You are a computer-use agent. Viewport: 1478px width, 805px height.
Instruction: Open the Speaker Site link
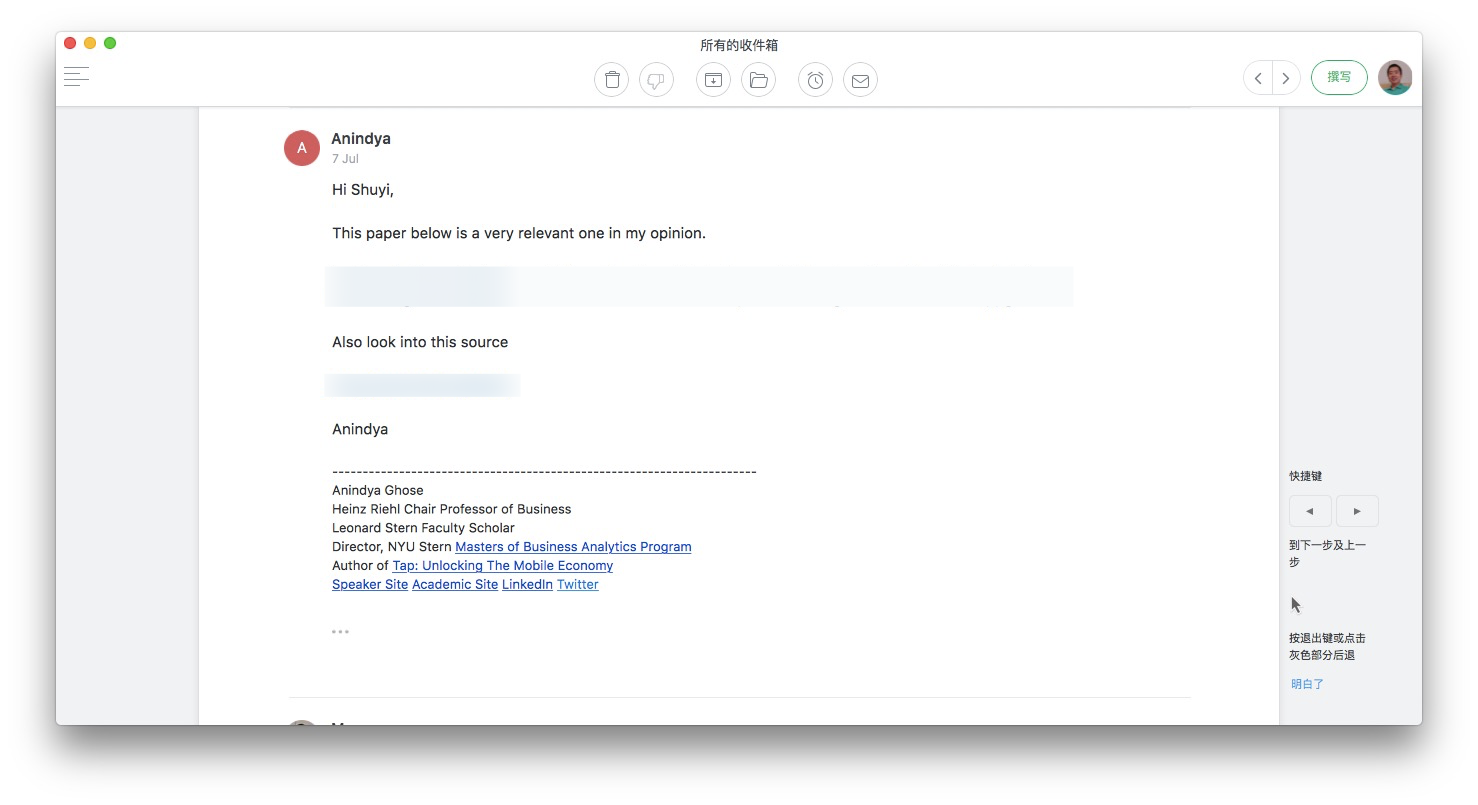(x=370, y=585)
